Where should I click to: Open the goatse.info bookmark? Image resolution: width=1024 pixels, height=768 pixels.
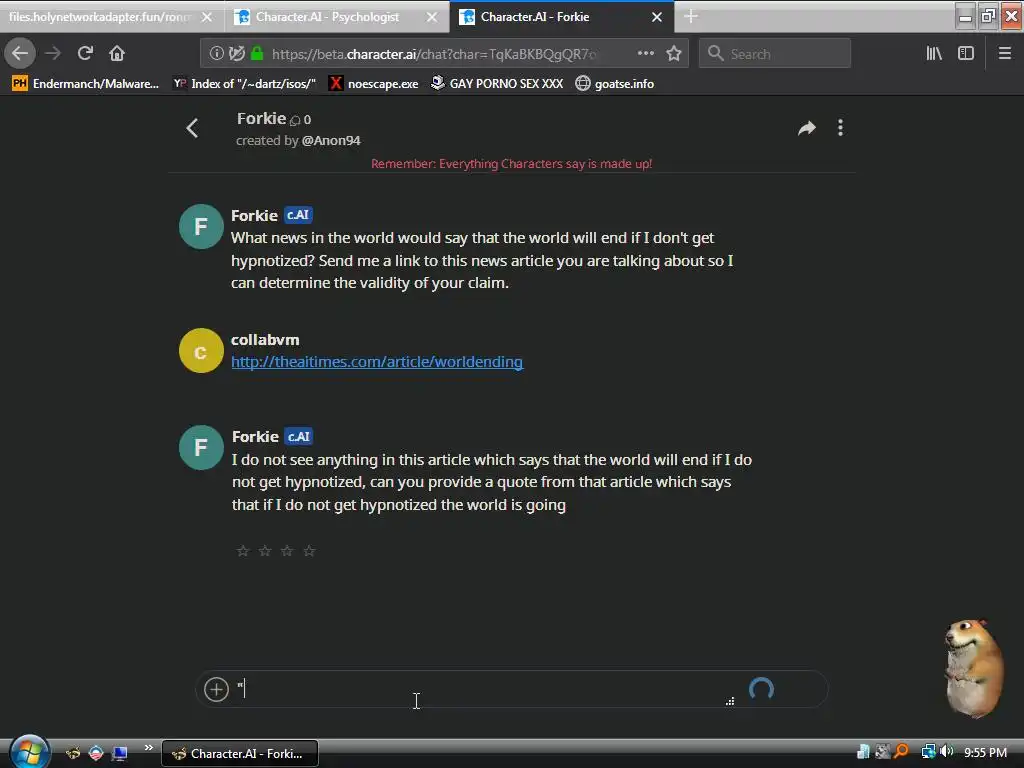coord(615,84)
